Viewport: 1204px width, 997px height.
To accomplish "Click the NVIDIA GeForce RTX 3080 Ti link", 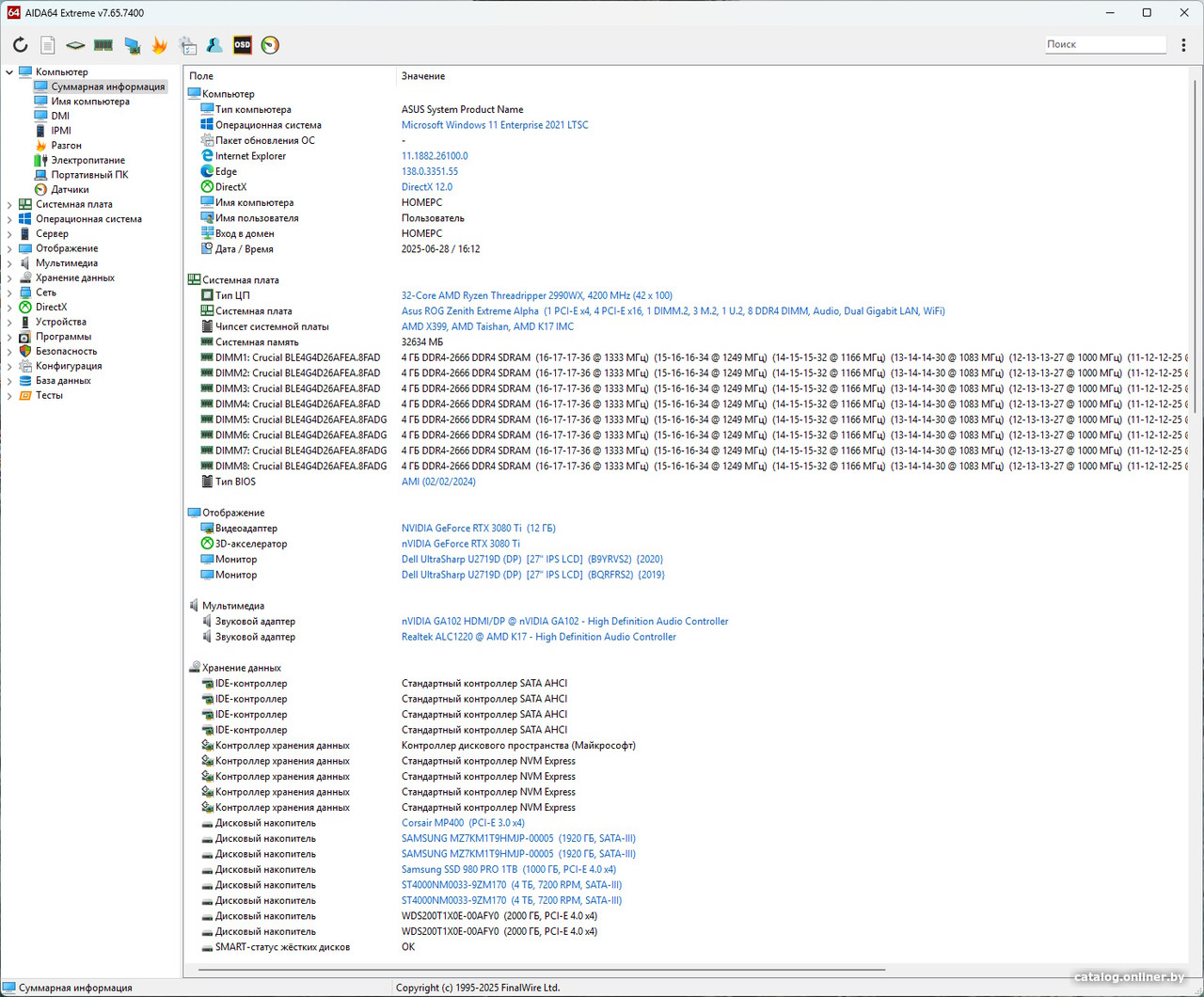I will tap(461, 529).
